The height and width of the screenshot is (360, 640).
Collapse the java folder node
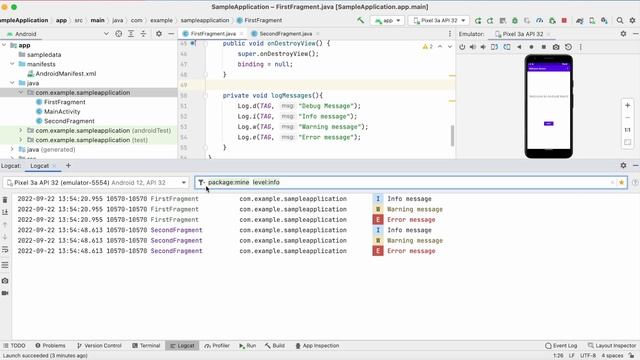(13, 83)
